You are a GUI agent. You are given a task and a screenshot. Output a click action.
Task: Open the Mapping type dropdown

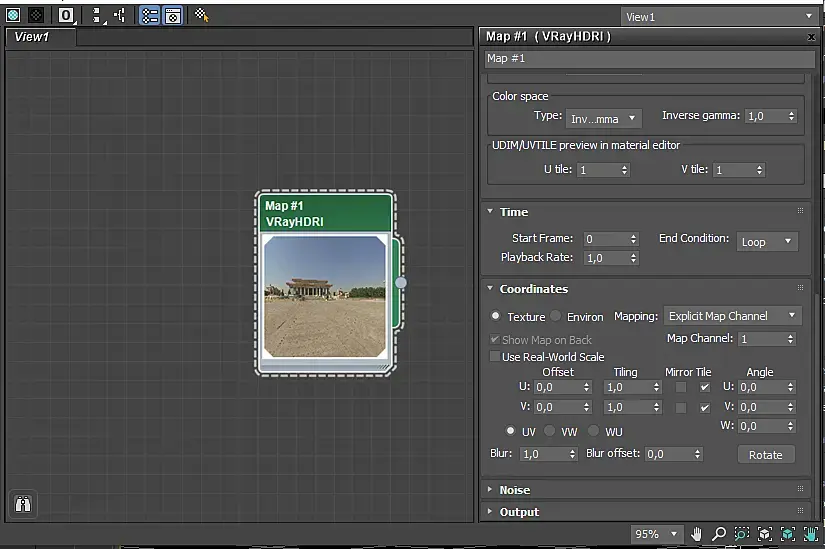(x=733, y=316)
